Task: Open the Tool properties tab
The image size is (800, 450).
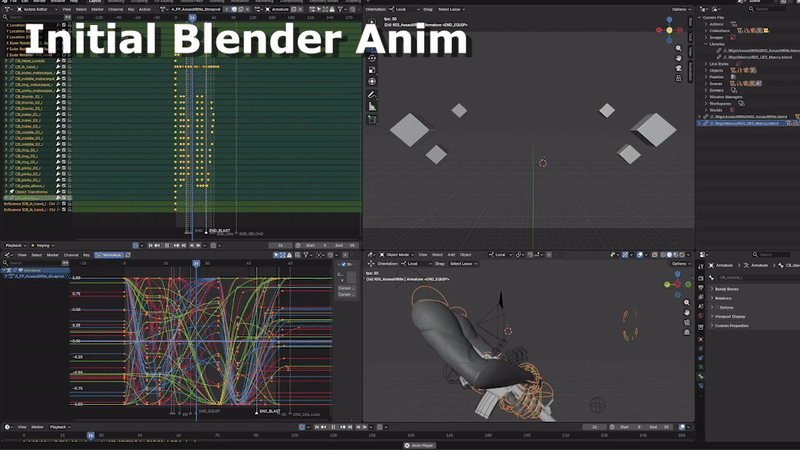Action: [701, 266]
